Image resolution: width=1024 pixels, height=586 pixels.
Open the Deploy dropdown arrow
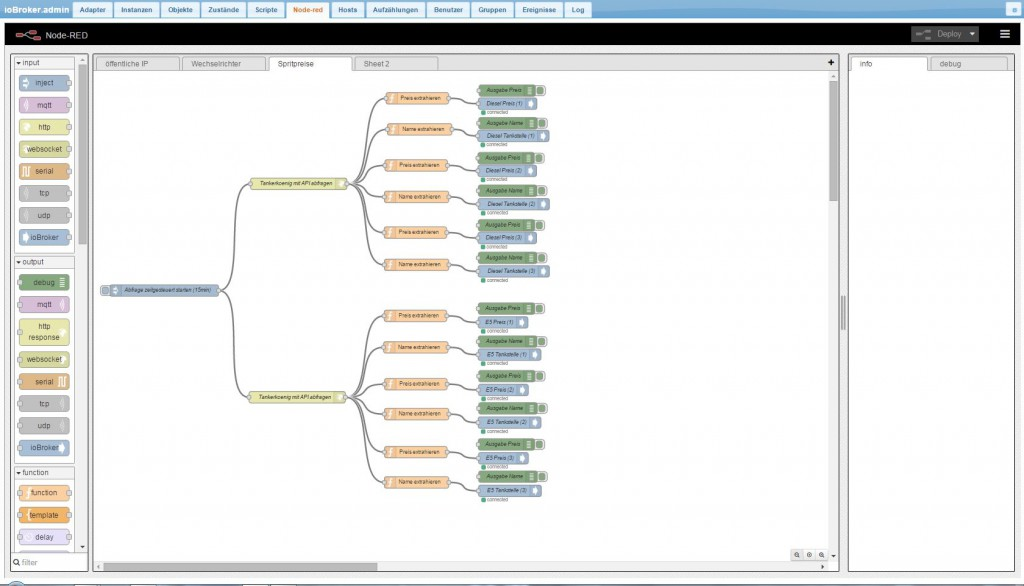point(972,34)
